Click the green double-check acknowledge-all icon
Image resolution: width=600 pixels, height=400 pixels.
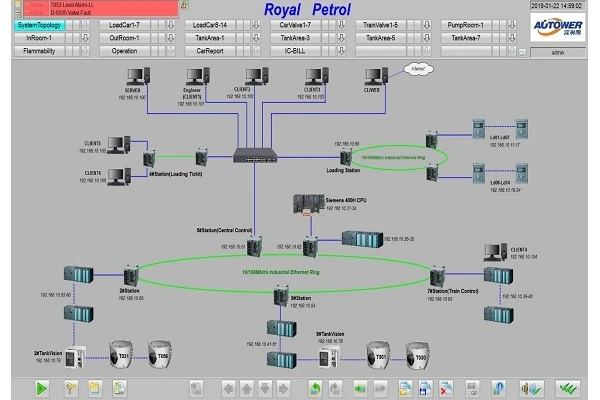pos(568,389)
